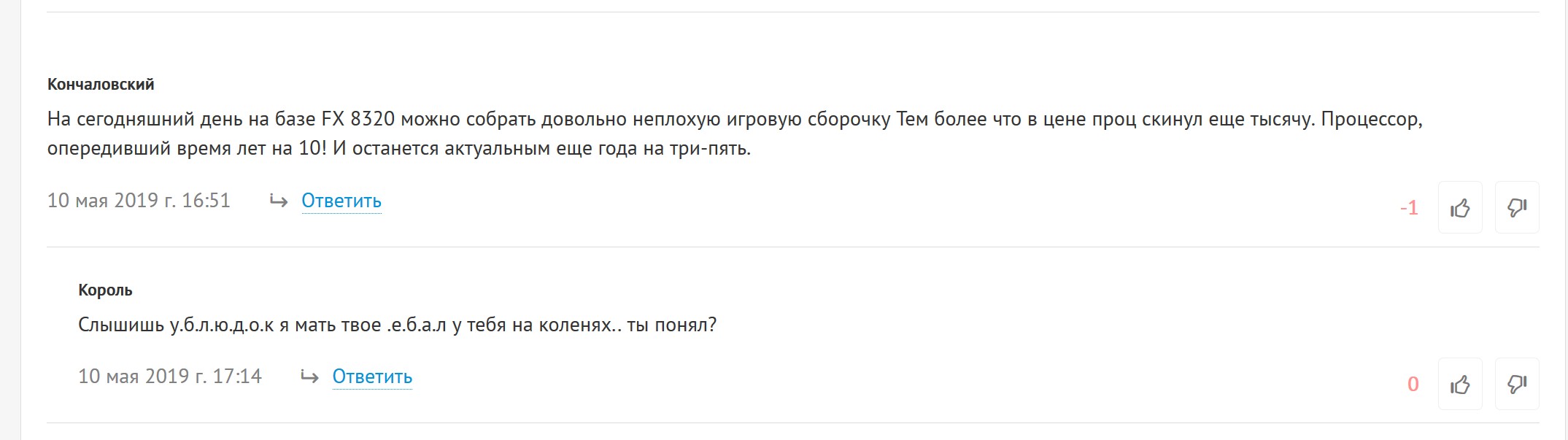Open author profile Король
Screen dimensions: 1568x440
[105, 290]
